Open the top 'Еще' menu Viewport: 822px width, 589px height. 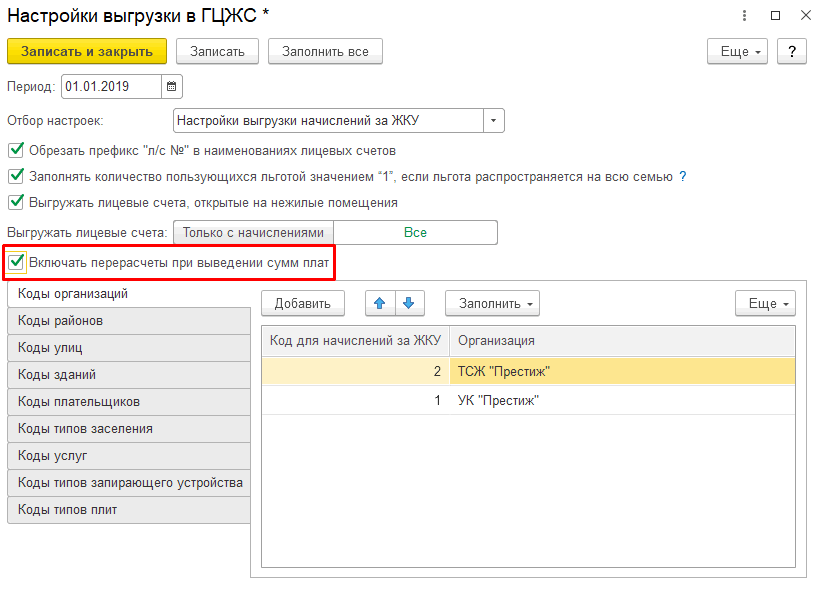click(736, 52)
